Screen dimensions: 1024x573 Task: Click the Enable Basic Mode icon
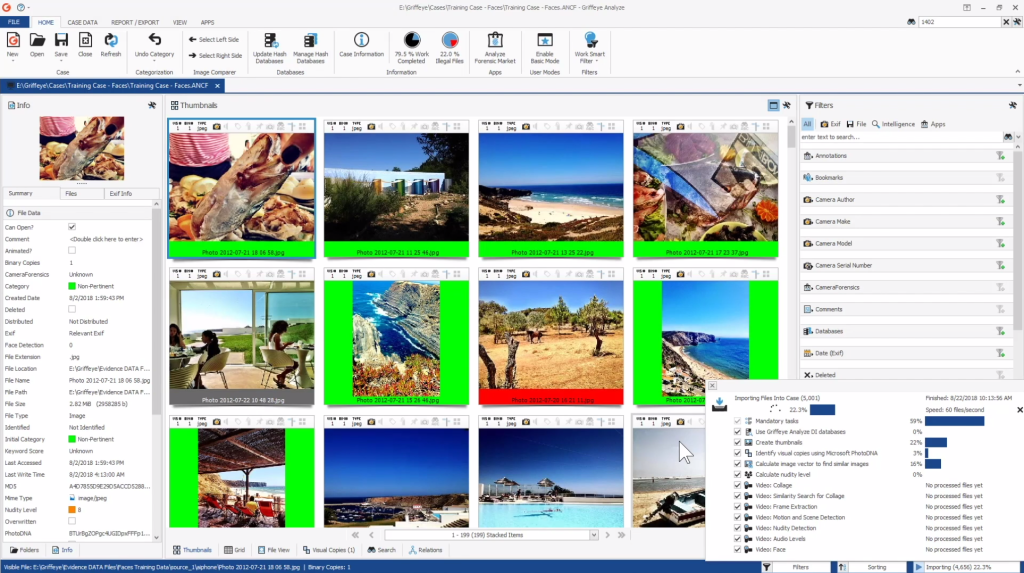click(x=544, y=40)
